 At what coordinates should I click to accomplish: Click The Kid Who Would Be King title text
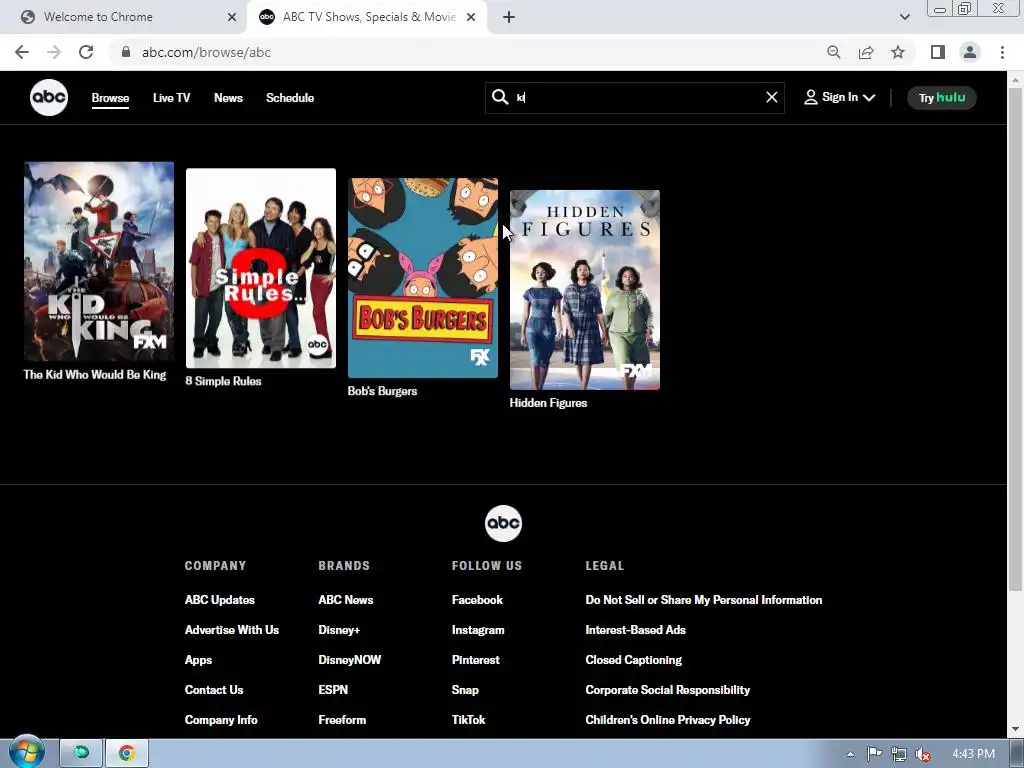click(95, 375)
